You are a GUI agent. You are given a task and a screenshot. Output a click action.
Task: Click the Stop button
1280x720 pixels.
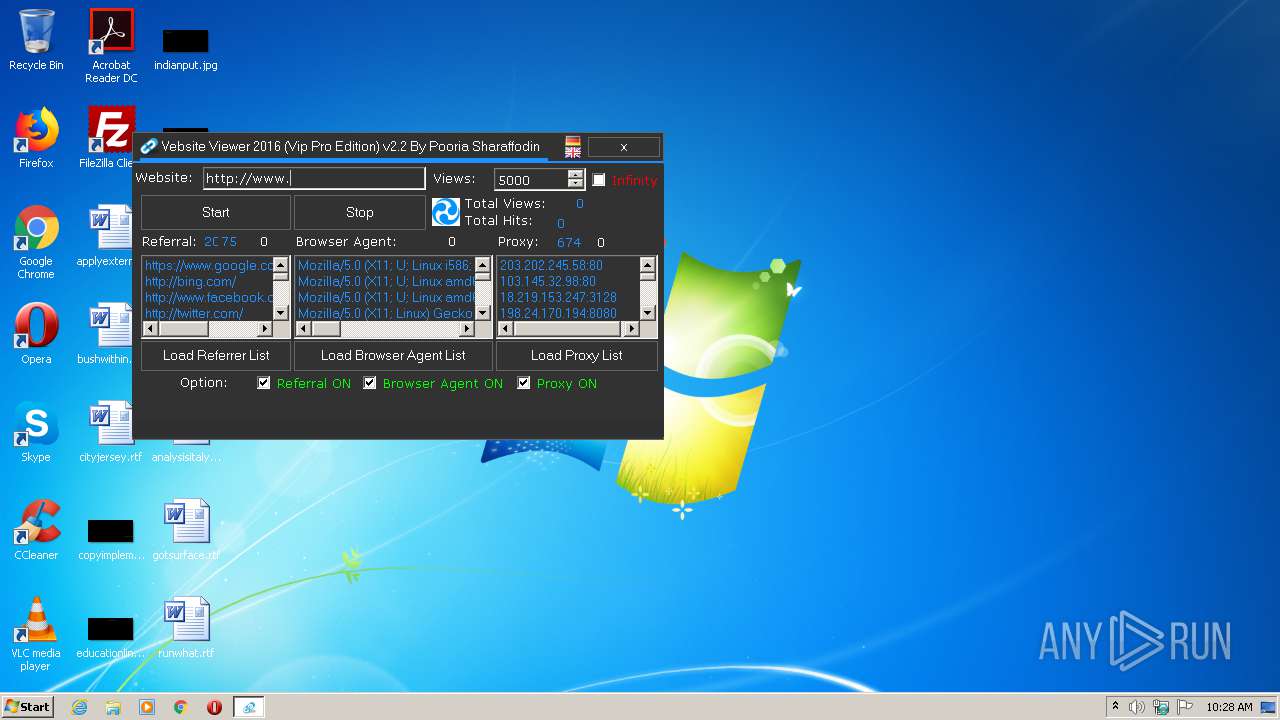(360, 212)
